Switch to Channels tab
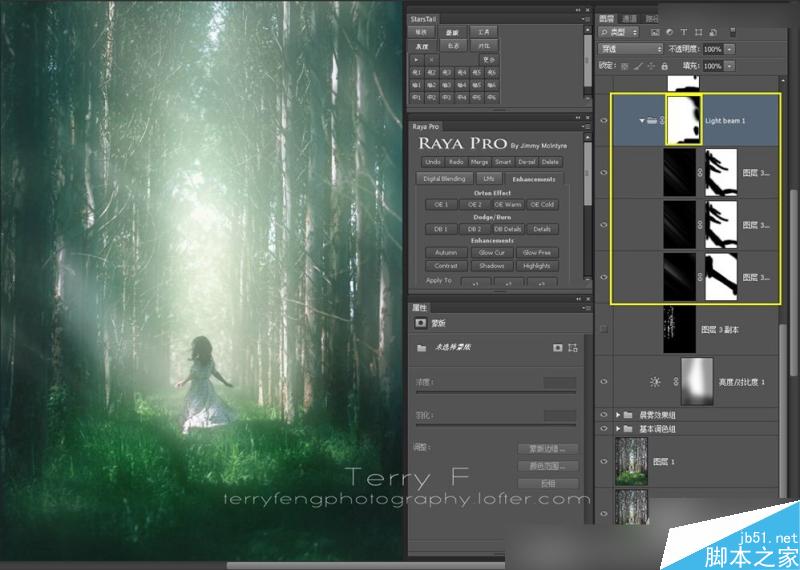Viewport: 800px width, 570px height. pyautogui.click(x=629, y=18)
